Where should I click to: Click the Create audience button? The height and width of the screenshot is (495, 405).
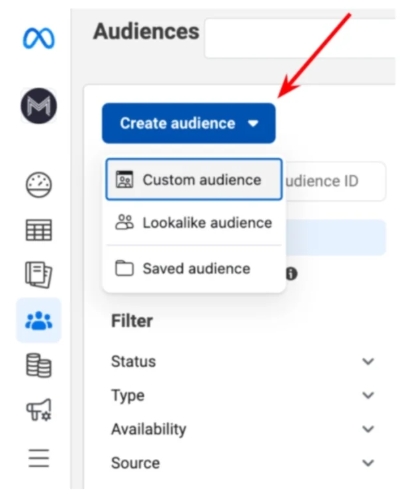189,123
